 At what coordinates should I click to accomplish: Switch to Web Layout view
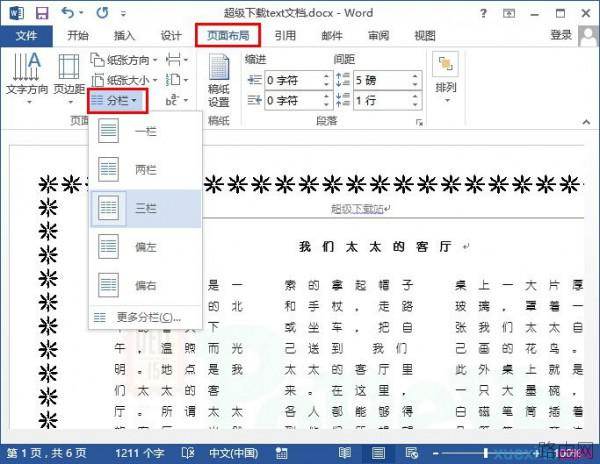(x=412, y=453)
